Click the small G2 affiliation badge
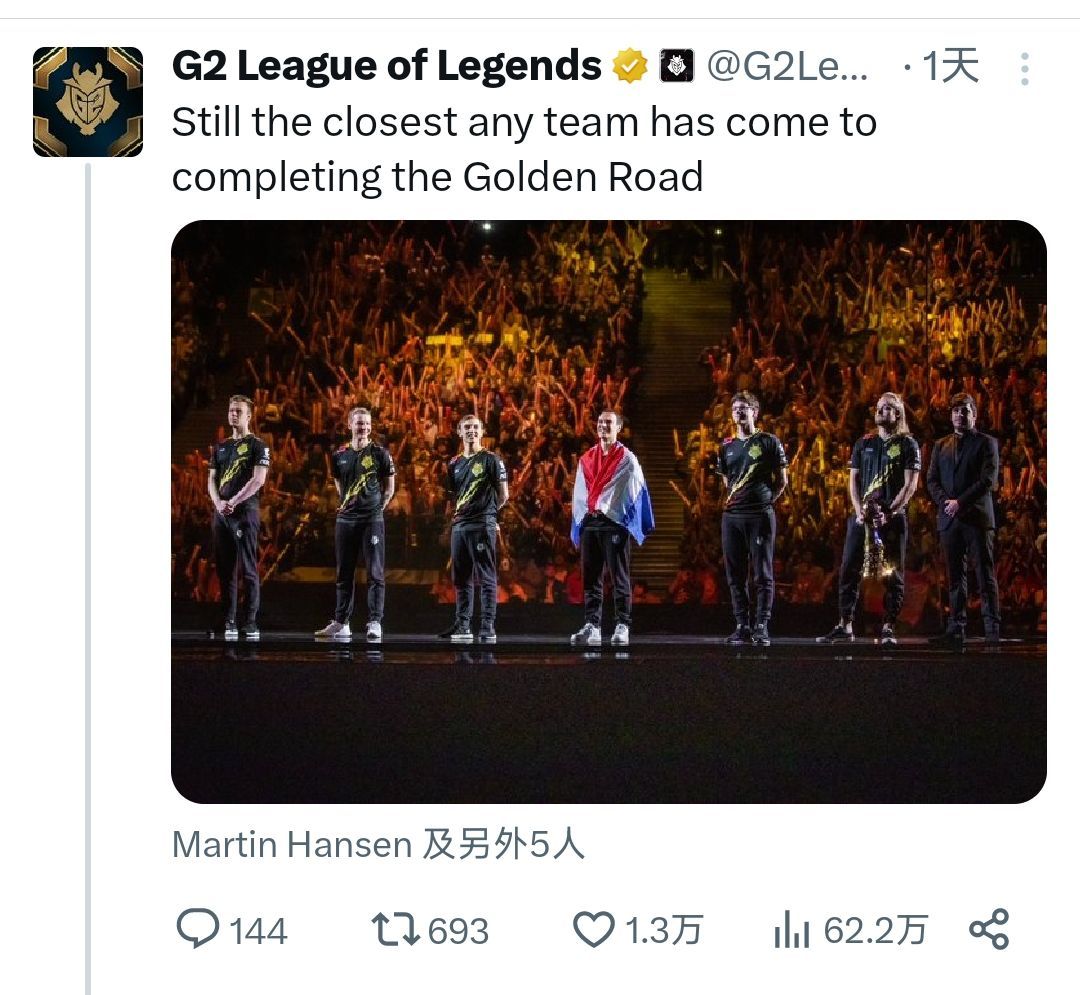Screen dimensions: 1080x995 pyautogui.click(x=676, y=68)
